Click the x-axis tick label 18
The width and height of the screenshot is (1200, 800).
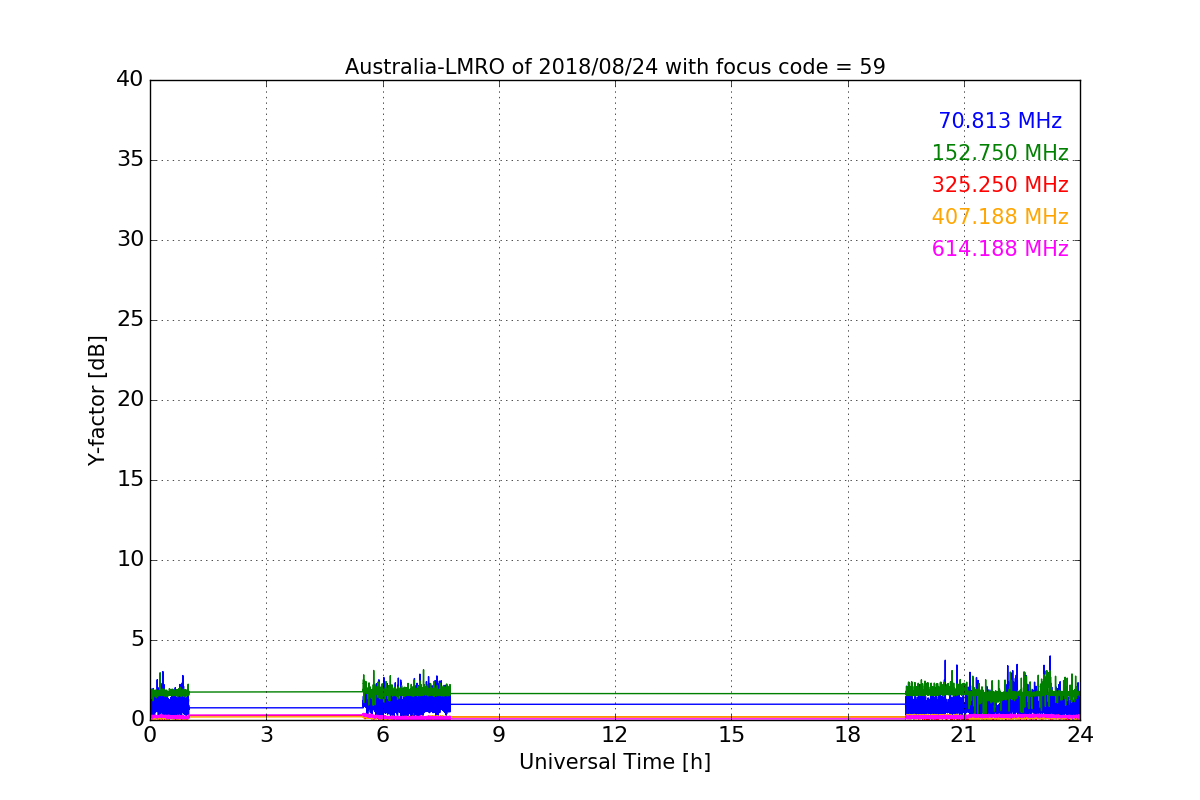point(848,735)
